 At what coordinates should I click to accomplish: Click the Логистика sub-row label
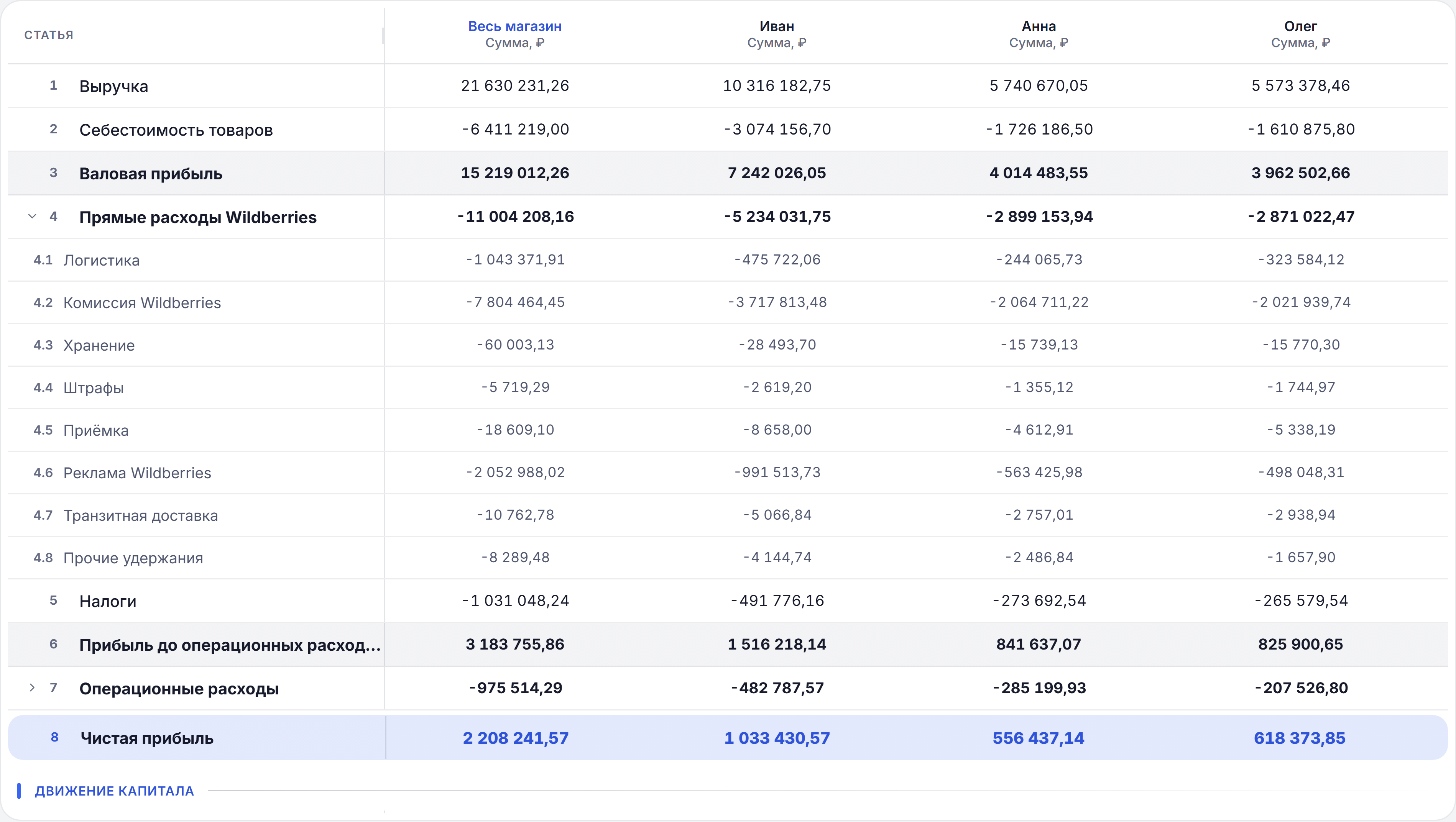pyautogui.click(x=101, y=261)
